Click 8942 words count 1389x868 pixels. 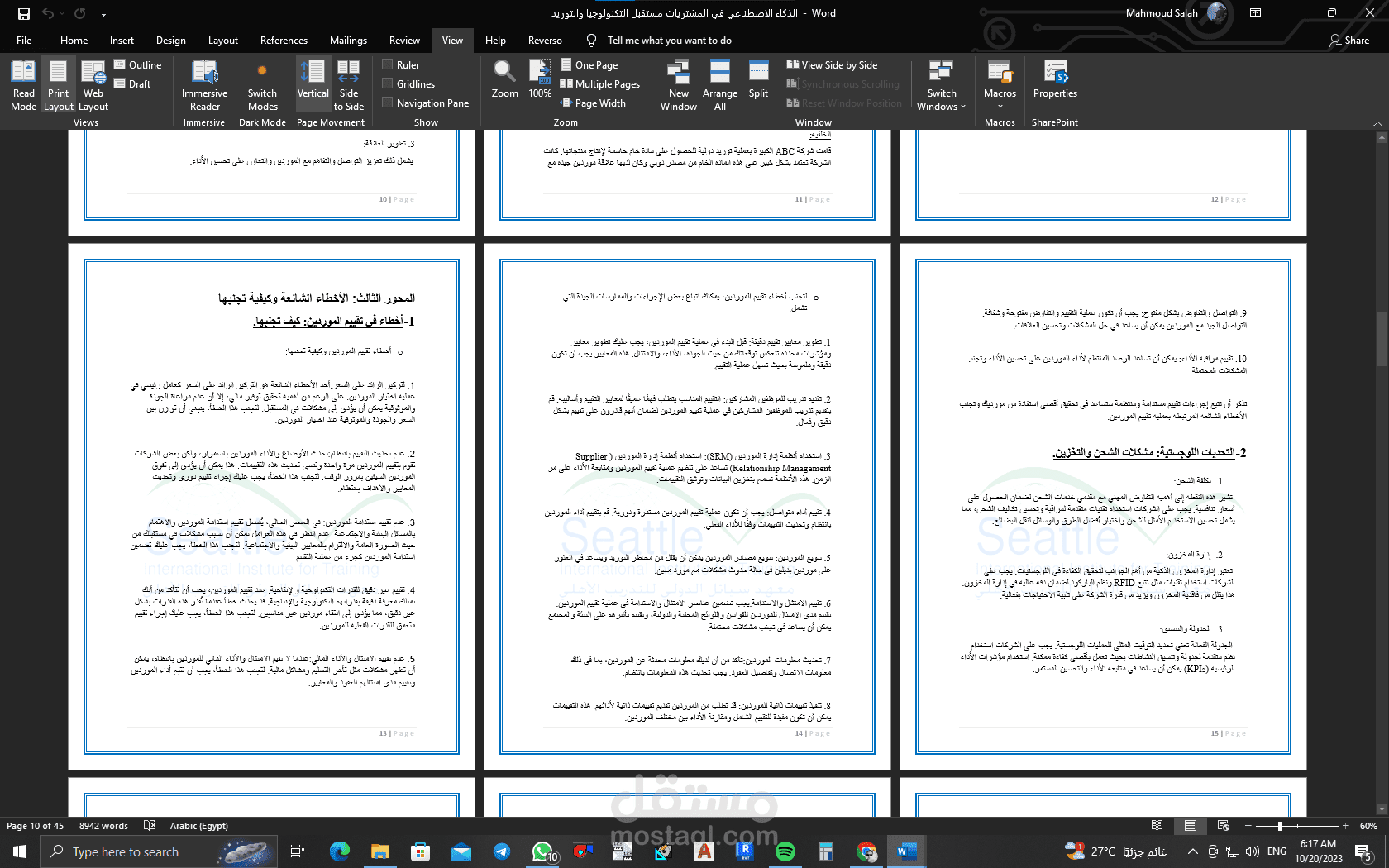(103, 825)
